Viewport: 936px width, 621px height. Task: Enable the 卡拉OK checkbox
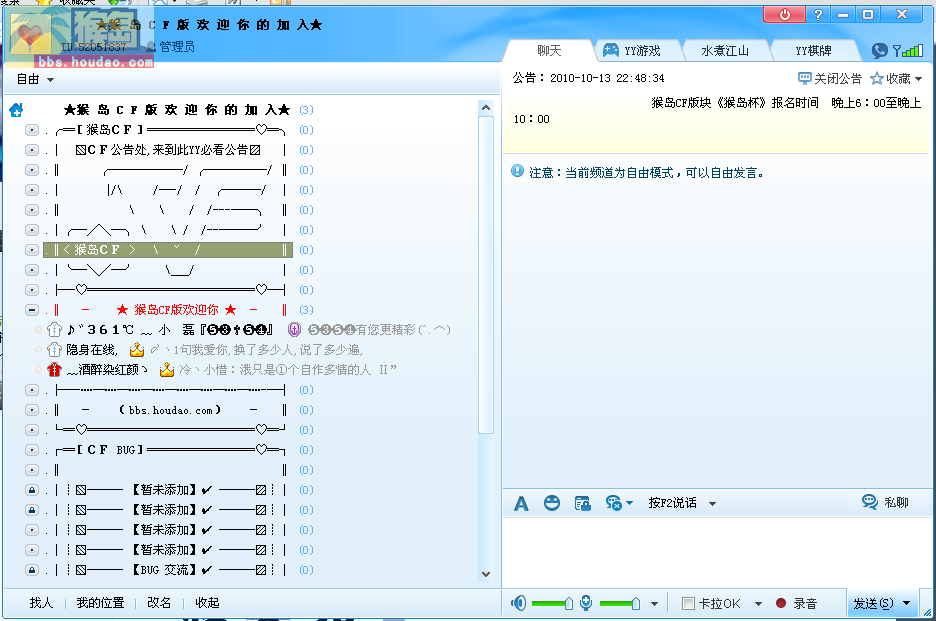(x=688, y=603)
